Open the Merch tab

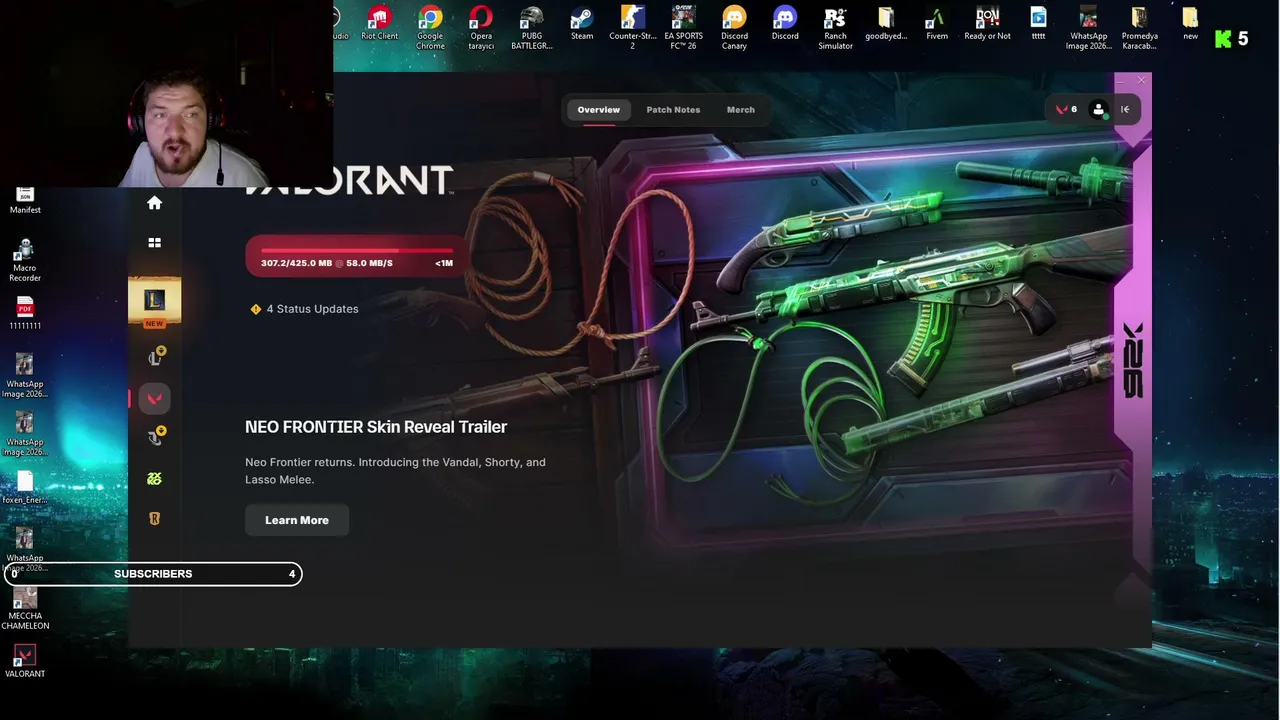point(741,110)
